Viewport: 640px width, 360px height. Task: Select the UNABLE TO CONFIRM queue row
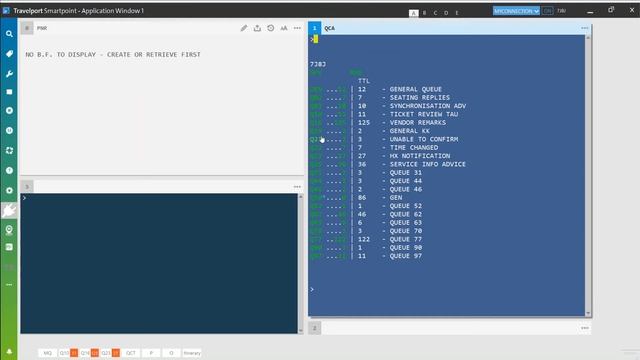tap(384, 139)
